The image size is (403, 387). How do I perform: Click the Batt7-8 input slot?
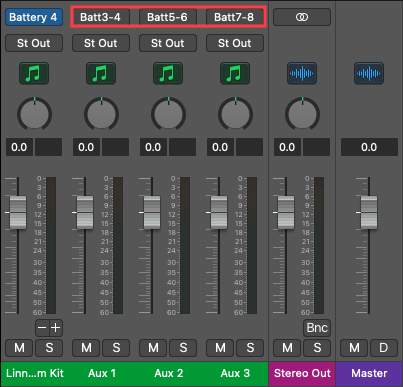tap(234, 17)
